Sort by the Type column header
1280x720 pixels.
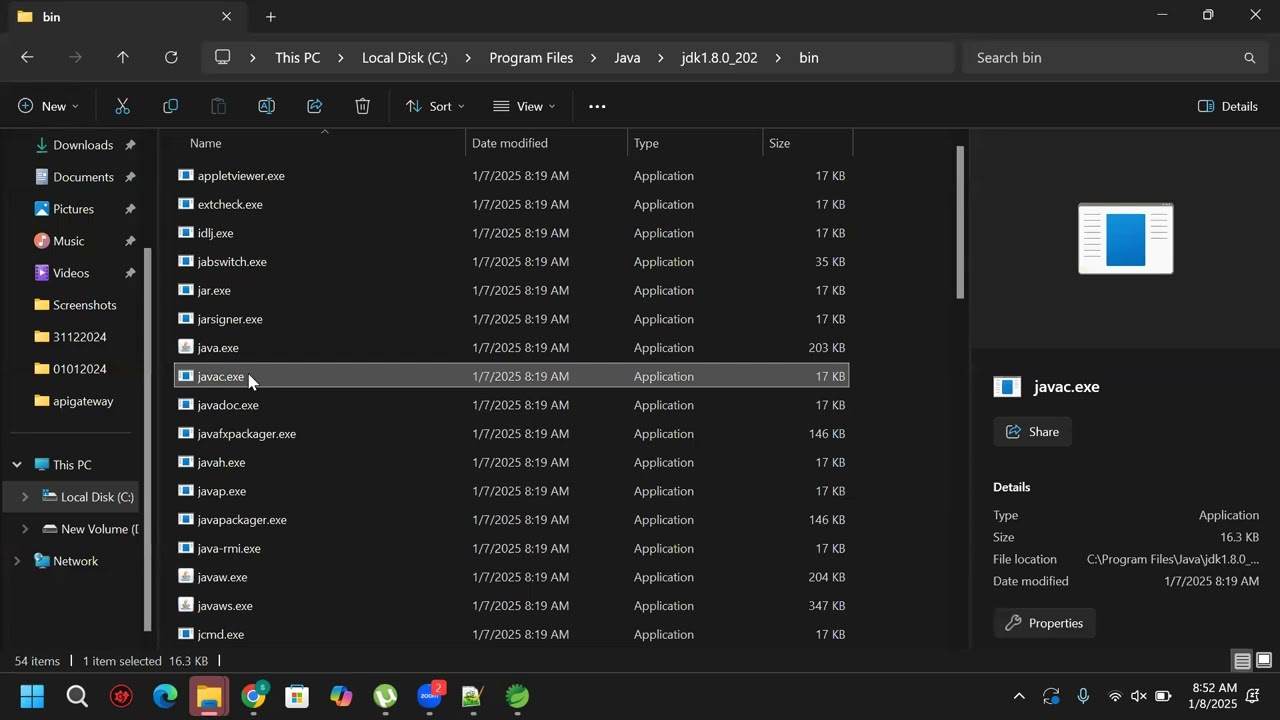(x=696, y=143)
